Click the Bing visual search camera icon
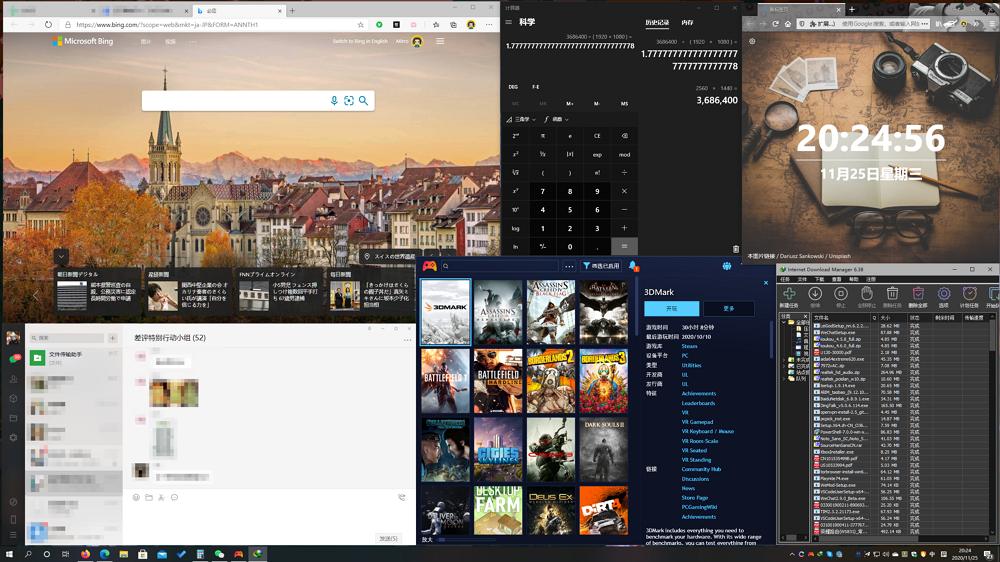The width and height of the screenshot is (1000, 562). pos(349,101)
